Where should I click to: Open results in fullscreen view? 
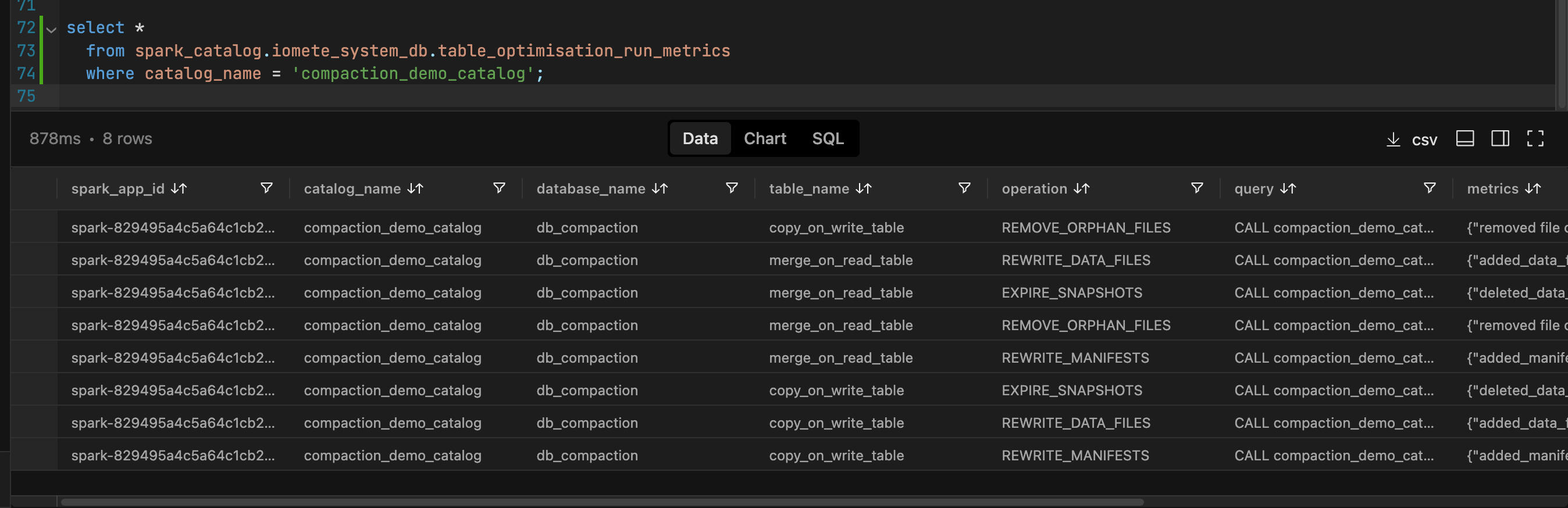(1534, 139)
